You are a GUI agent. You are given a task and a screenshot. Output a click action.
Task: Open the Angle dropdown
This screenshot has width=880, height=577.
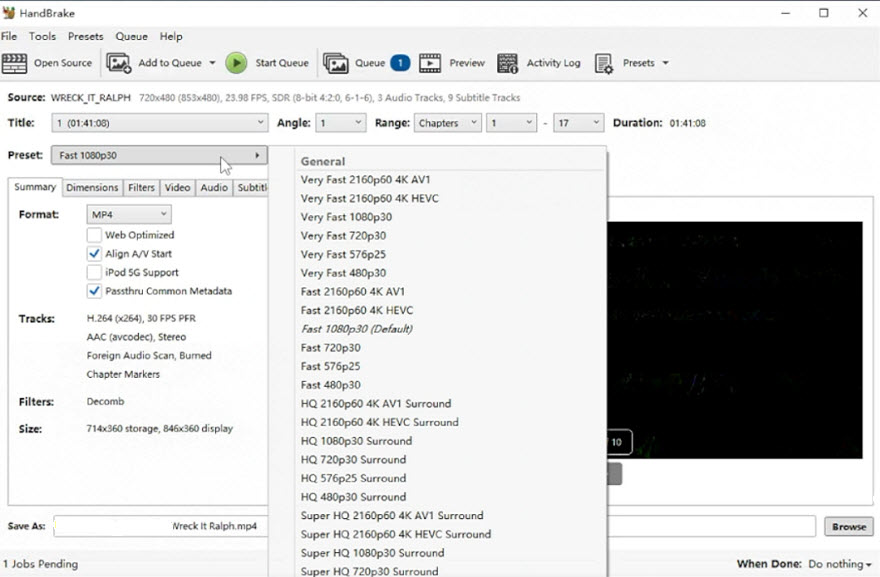[341, 123]
